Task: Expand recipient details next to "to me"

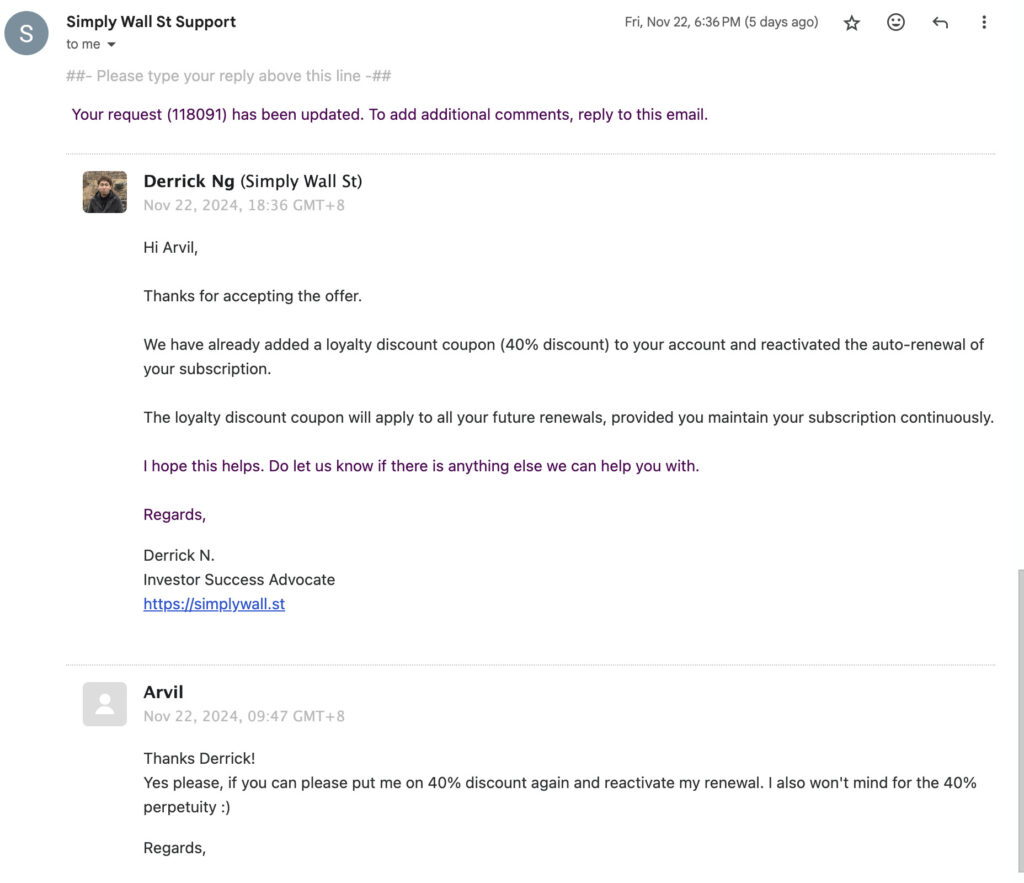Action: click(111, 45)
